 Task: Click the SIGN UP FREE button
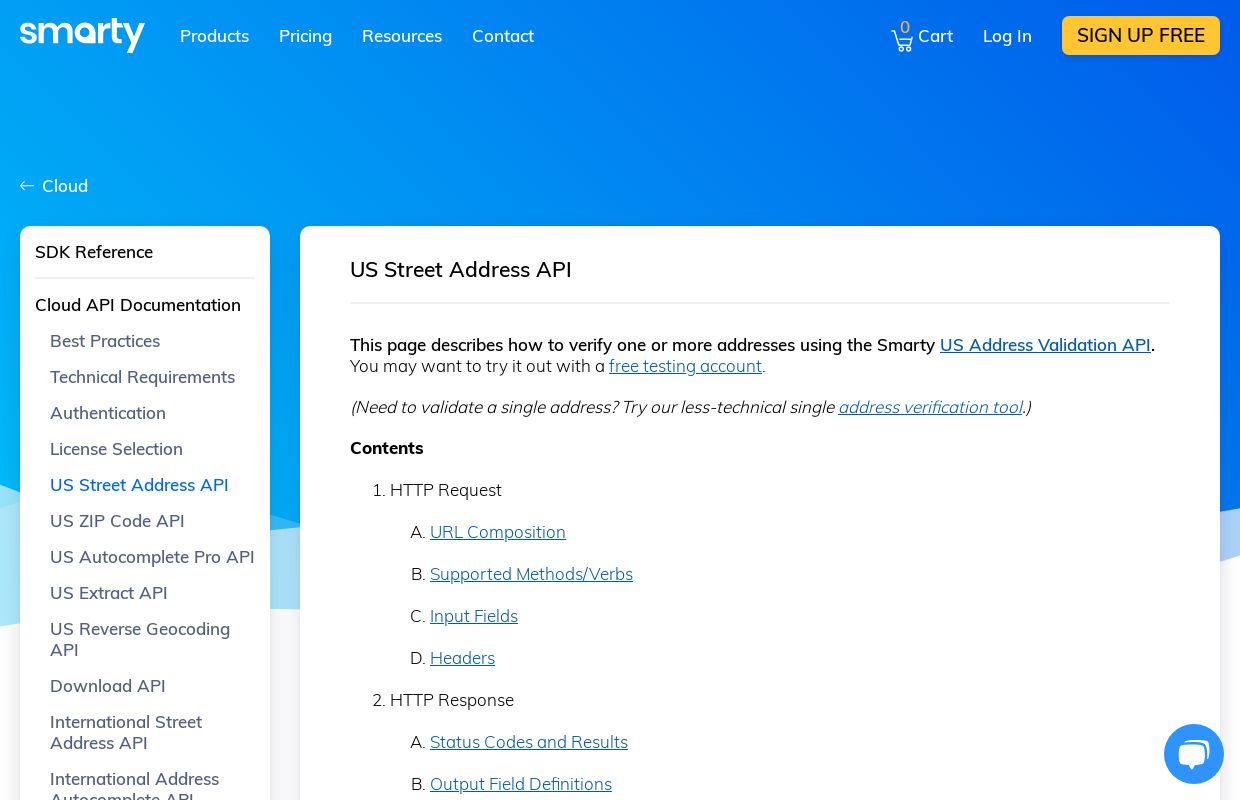tap(1141, 35)
